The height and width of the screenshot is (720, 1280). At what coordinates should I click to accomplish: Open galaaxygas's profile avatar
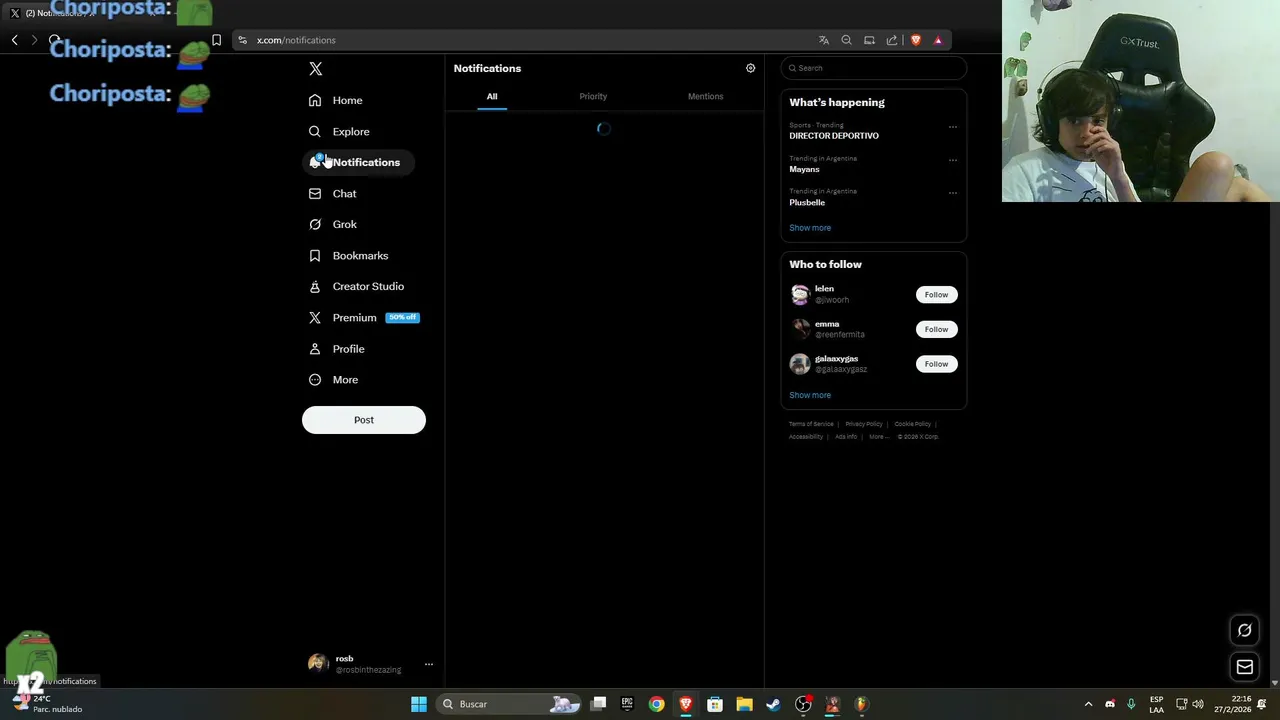tap(800, 364)
